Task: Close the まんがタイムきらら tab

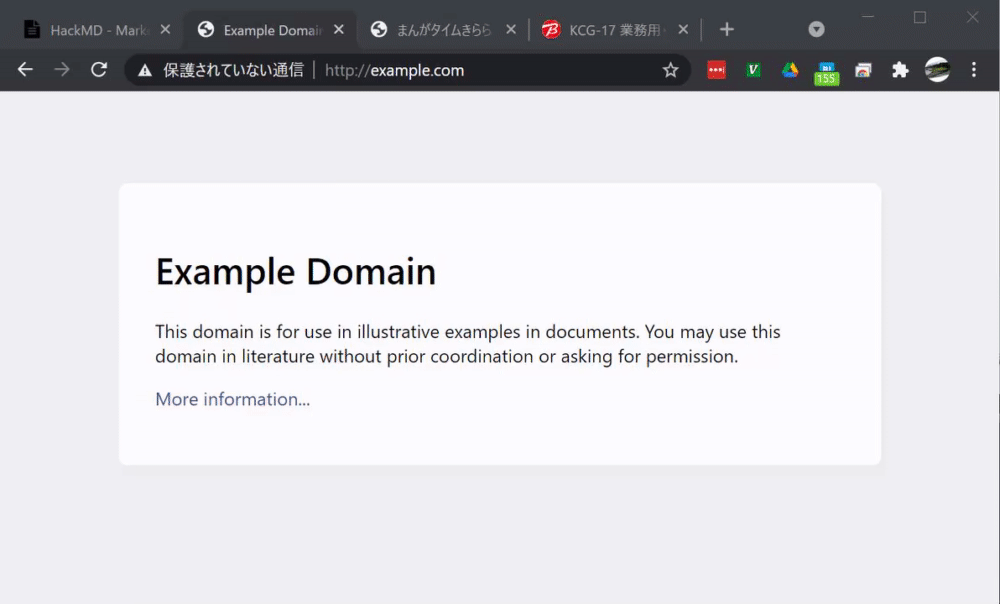Action: point(511,29)
